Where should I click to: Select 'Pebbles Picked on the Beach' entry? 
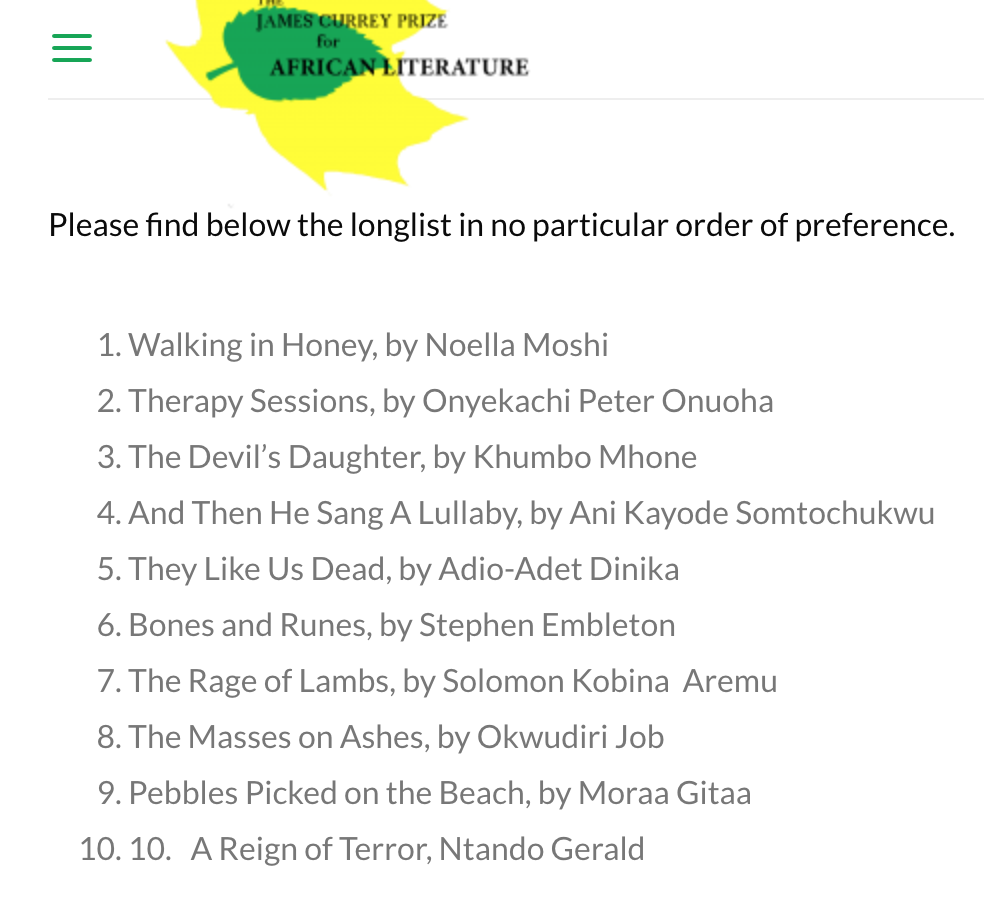tap(327, 793)
